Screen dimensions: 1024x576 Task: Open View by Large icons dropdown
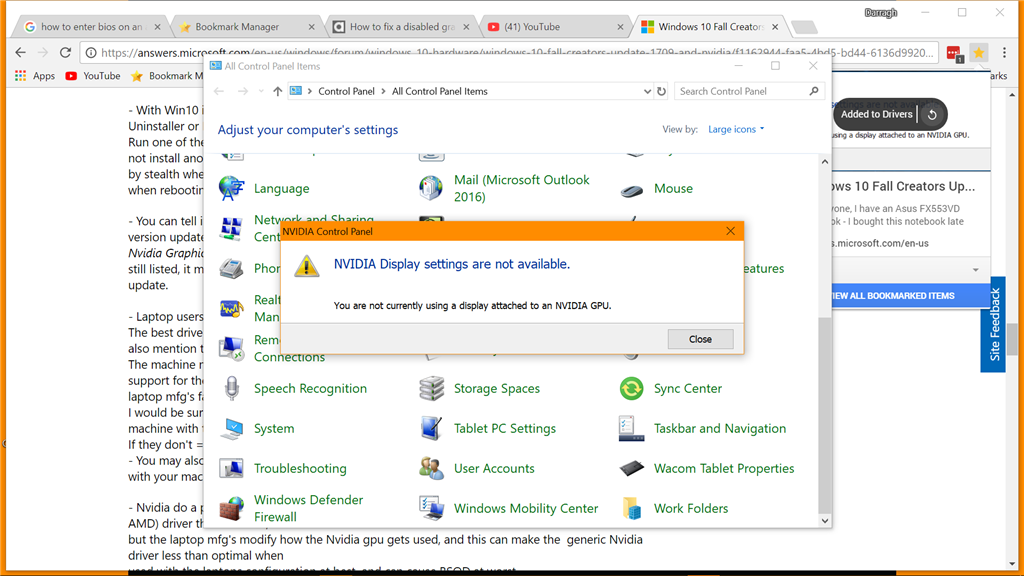click(736, 129)
